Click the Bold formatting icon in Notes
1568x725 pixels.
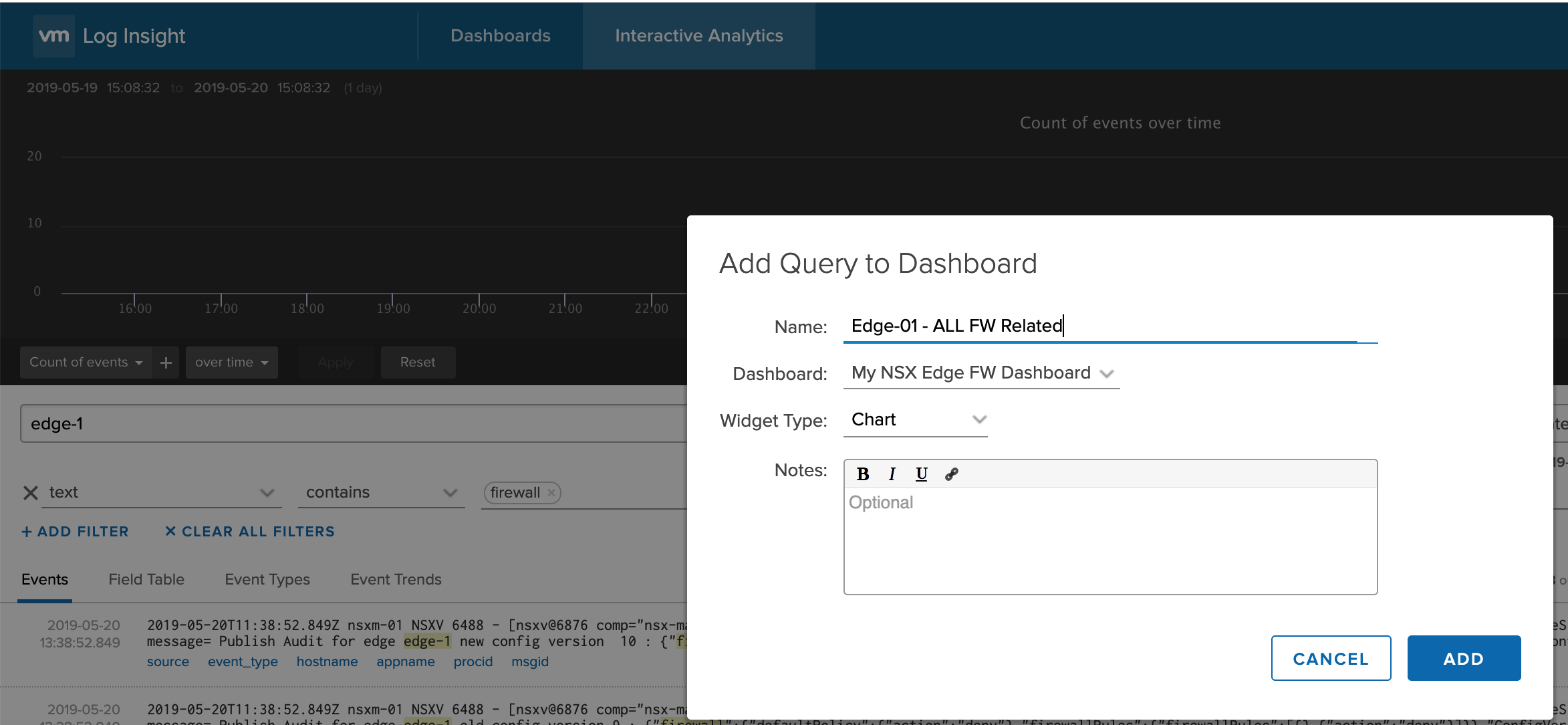(863, 474)
